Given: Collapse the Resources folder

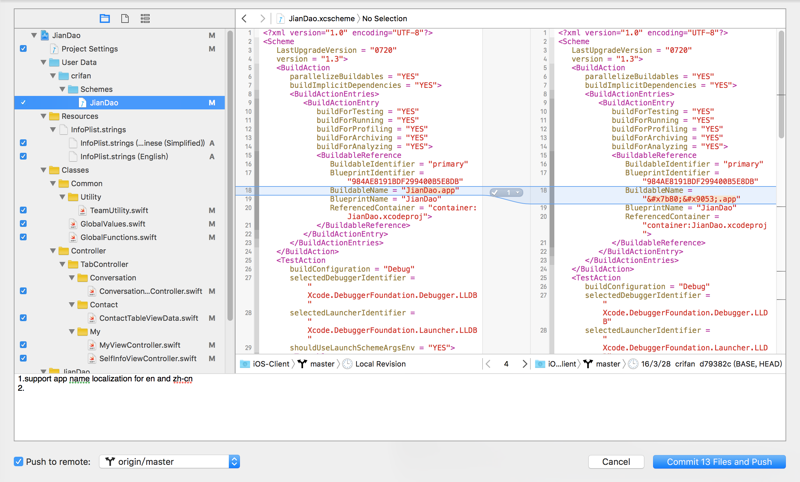Looking at the screenshot, I should (x=43, y=116).
